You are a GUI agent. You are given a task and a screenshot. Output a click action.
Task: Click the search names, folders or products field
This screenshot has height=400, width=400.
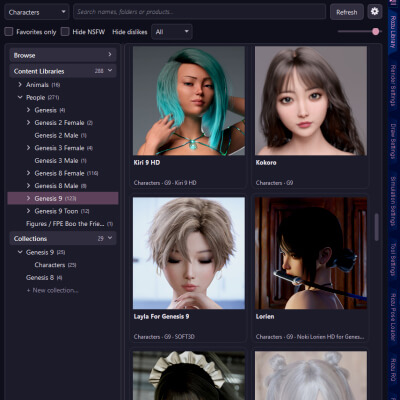(x=199, y=12)
